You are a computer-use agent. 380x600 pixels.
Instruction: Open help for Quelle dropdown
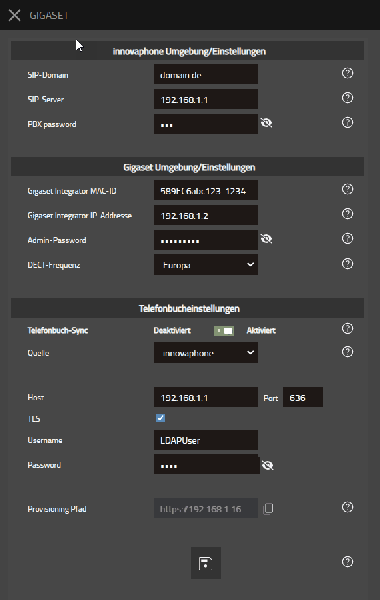(347, 352)
